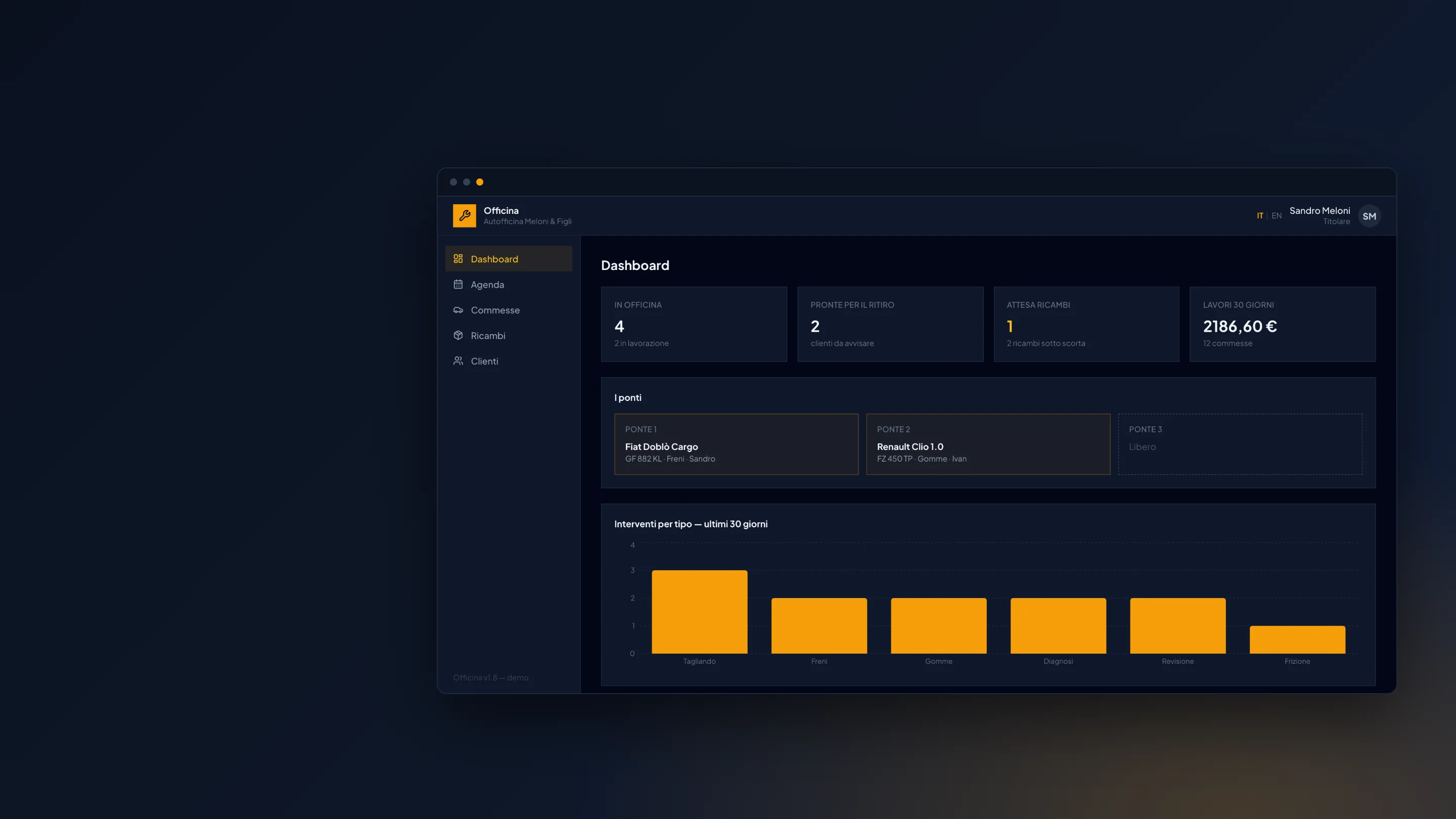Select the In Officina stat card
The height and width of the screenshot is (819, 1456).
point(694,324)
